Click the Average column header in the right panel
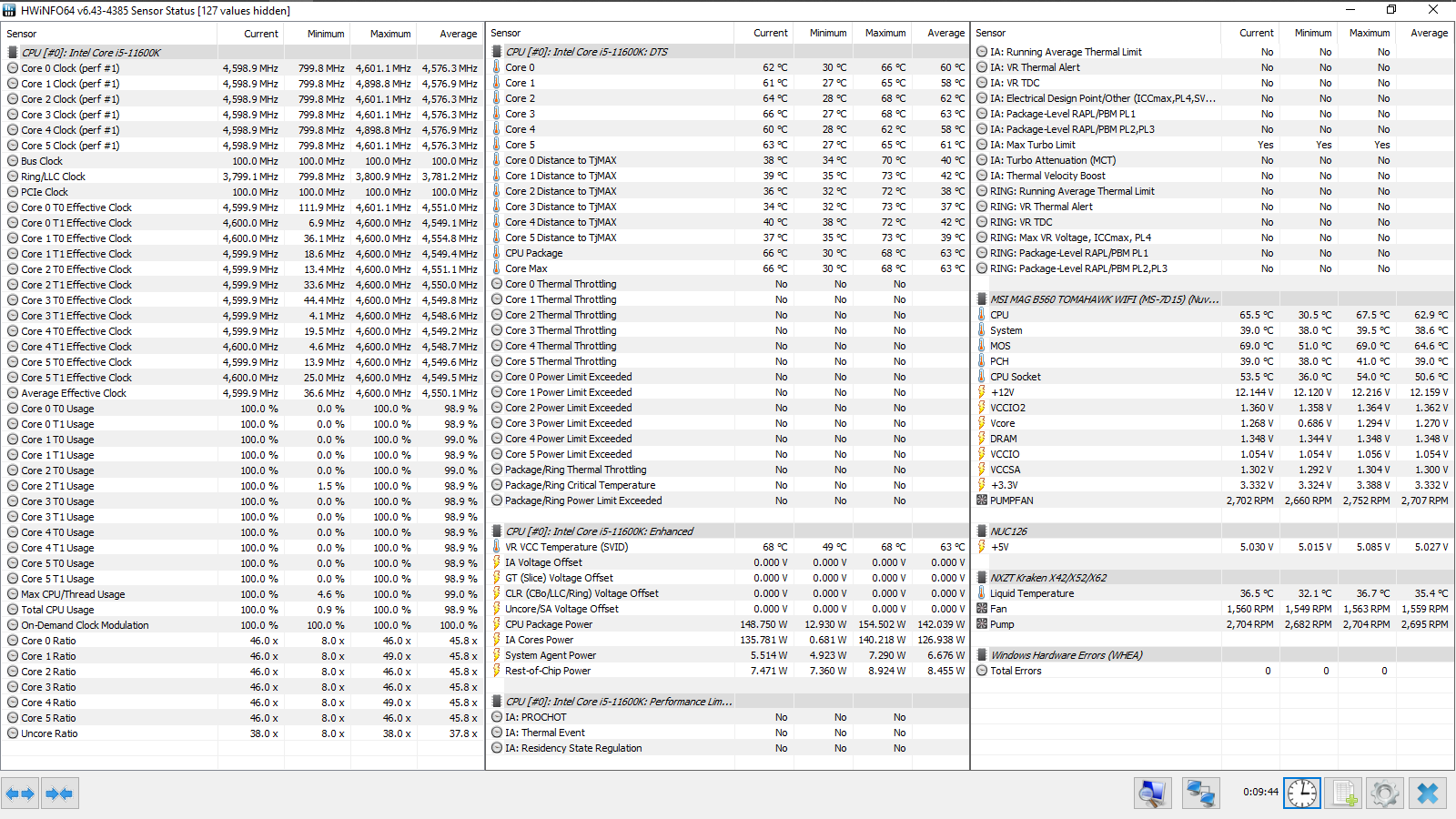Viewport: 1456px width, 819px height. 1426,33
